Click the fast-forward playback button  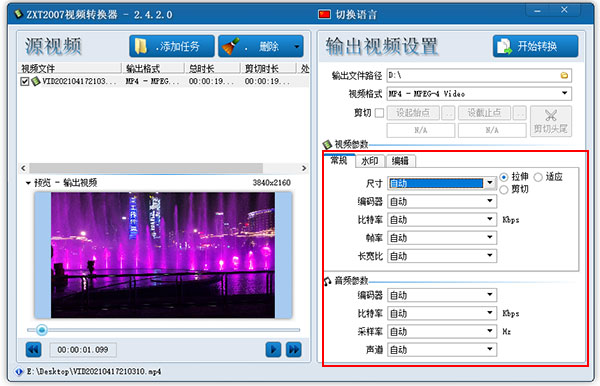tap(293, 350)
